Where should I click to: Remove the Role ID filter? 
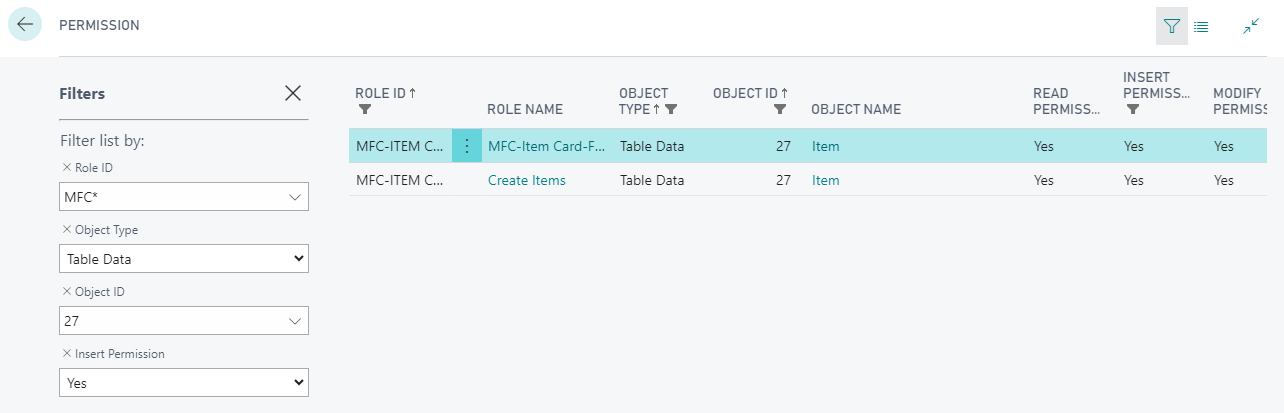click(x=66, y=168)
